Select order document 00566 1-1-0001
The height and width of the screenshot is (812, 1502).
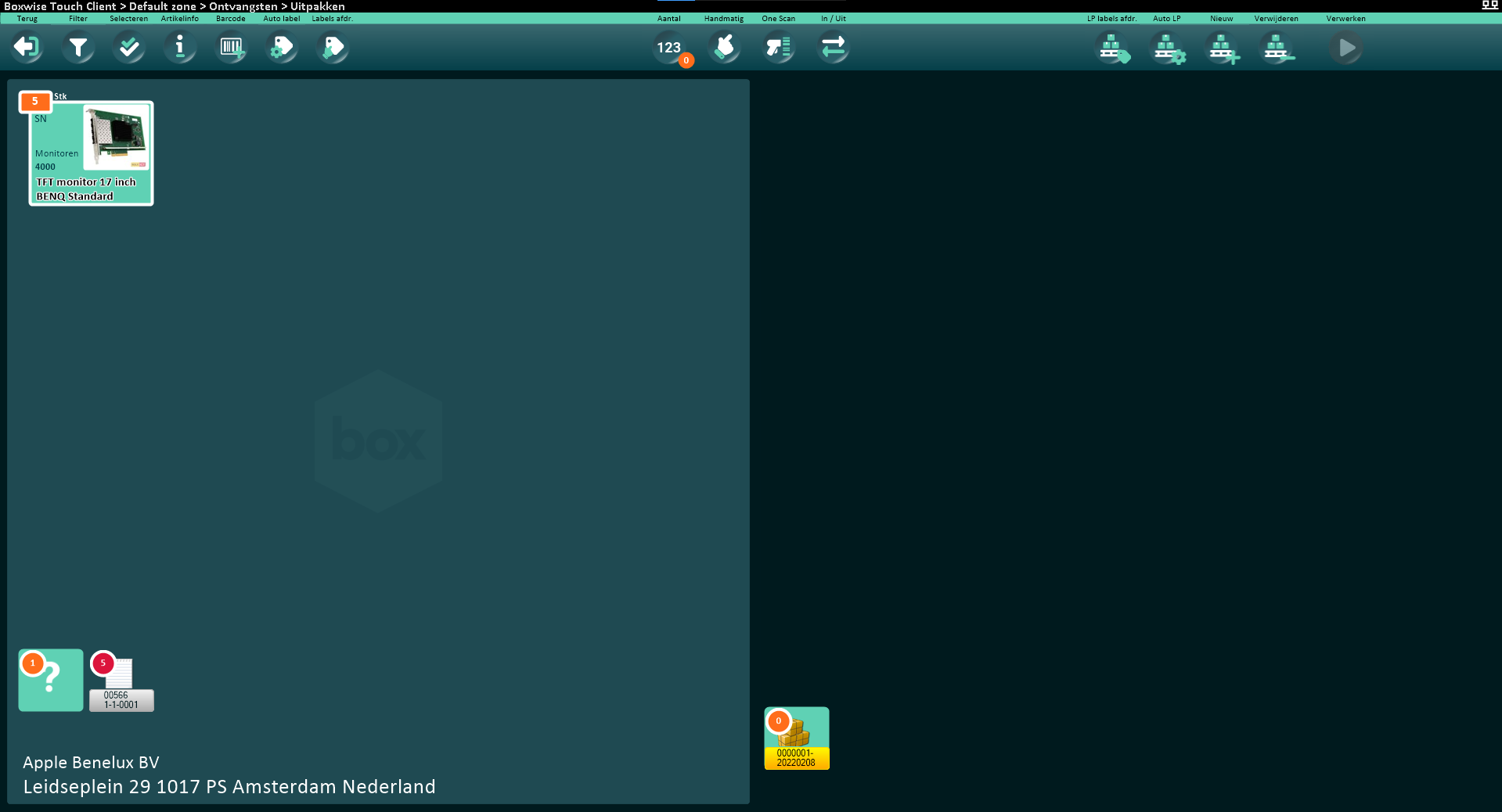pyautogui.click(x=121, y=682)
